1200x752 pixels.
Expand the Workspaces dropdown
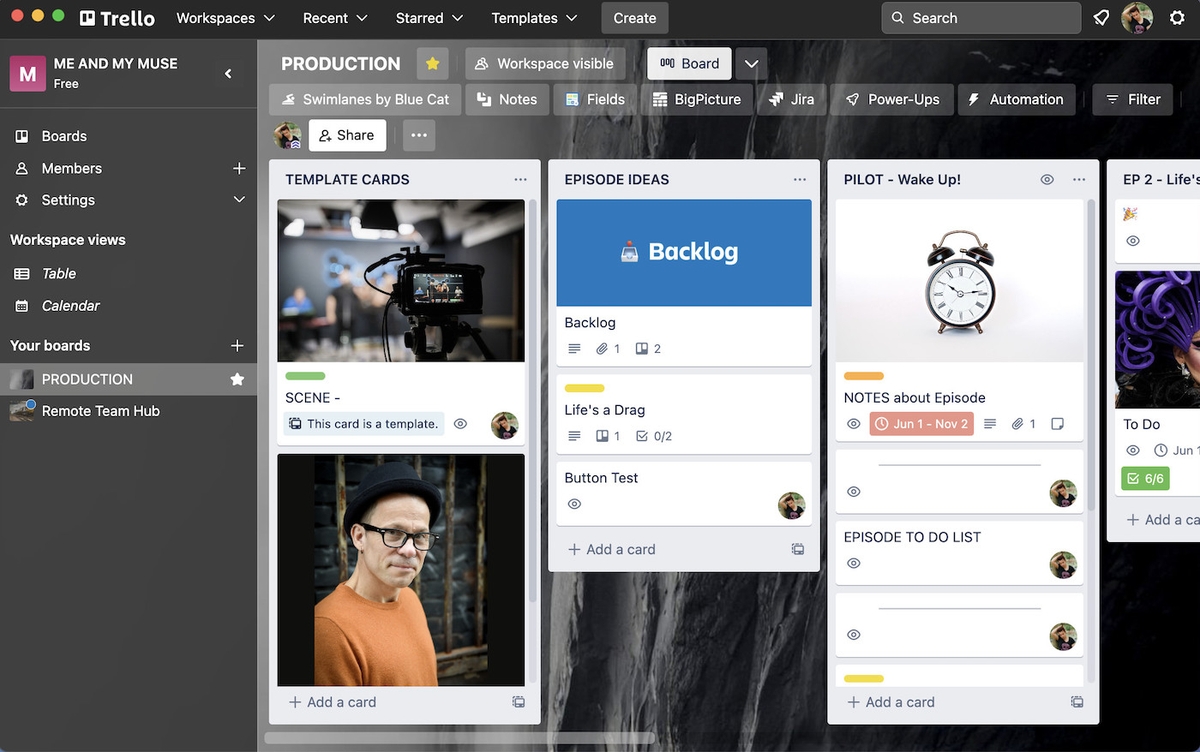pos(224,17)
